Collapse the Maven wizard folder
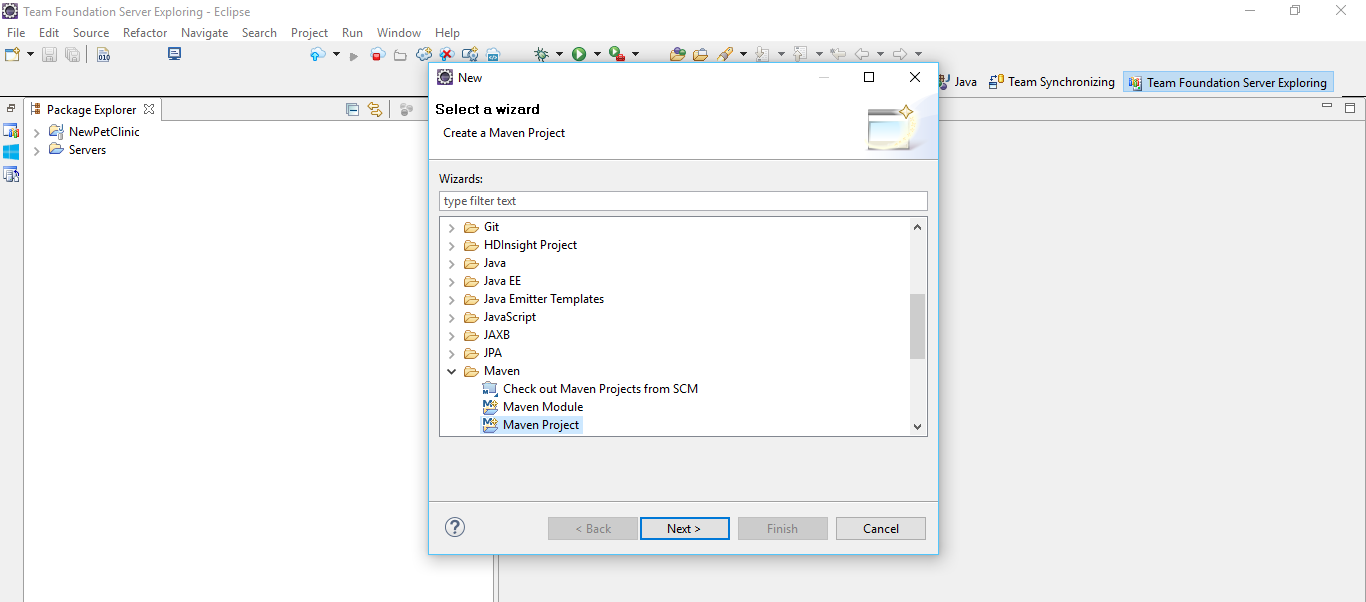 click(452, 372)
